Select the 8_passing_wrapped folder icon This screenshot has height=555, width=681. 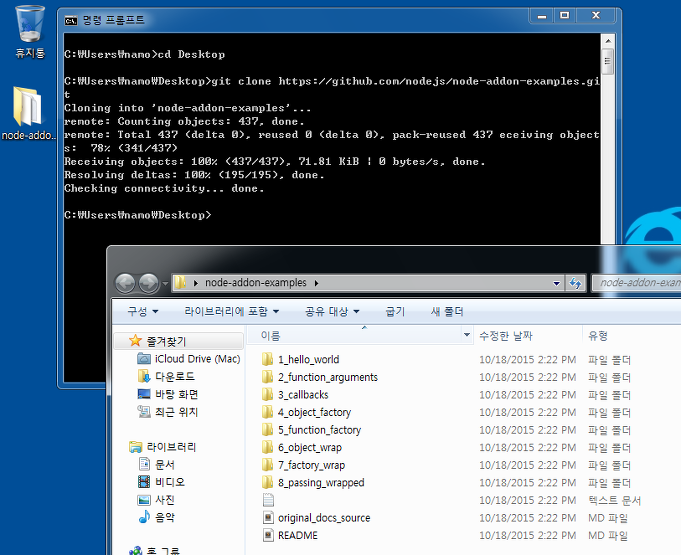[268, 482]
